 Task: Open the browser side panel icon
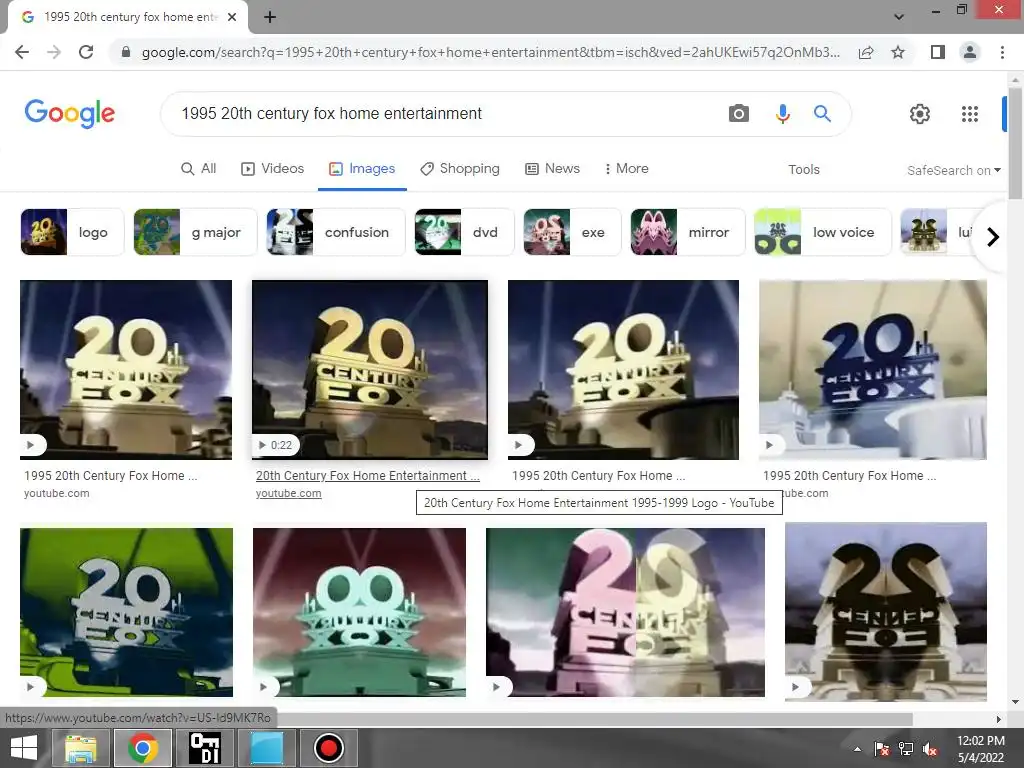(938, 52)
